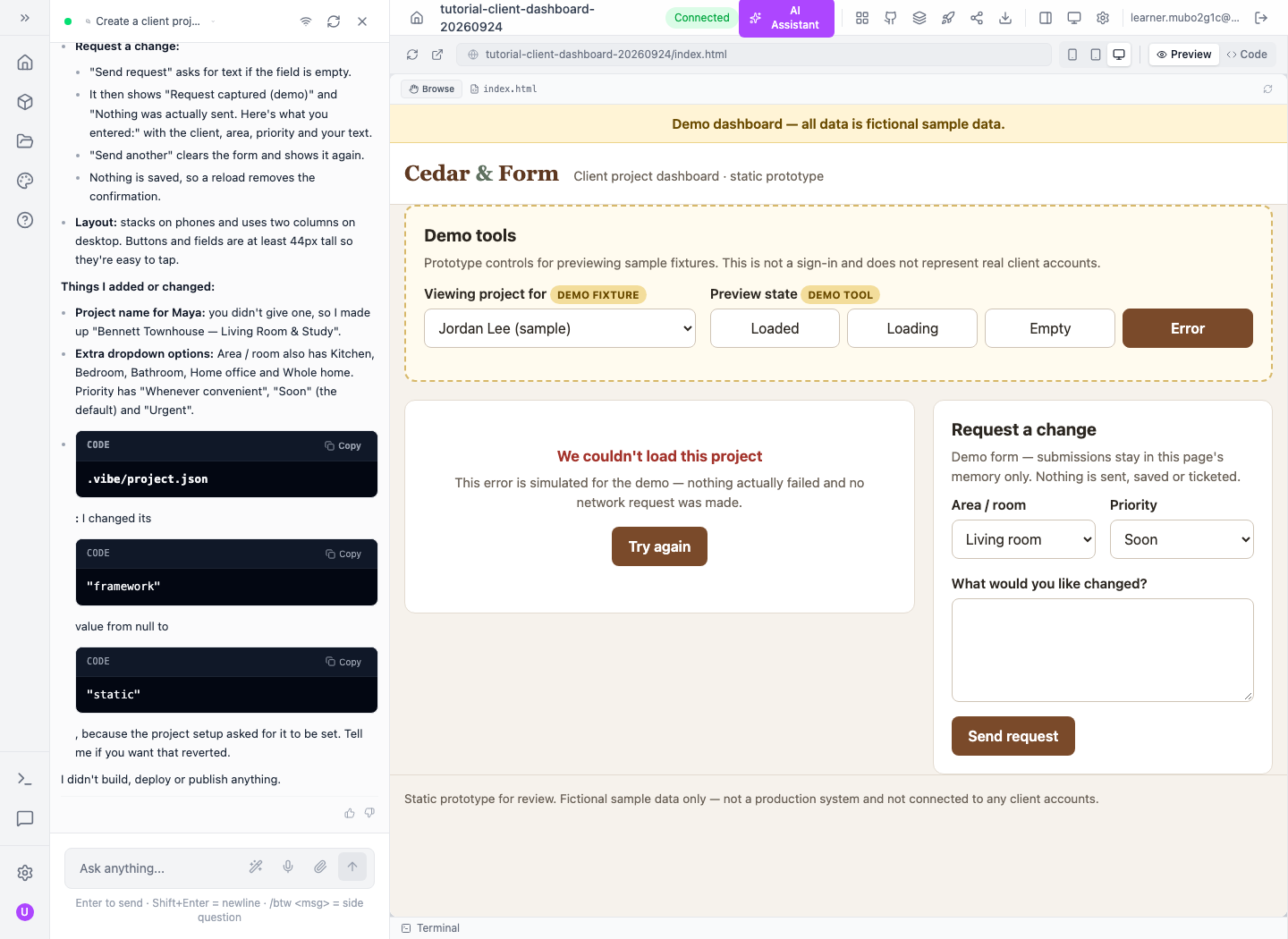The width and height of the screenshot is (1288, 939).
Task: Click the purple user avatar
Action: point(25,912)
